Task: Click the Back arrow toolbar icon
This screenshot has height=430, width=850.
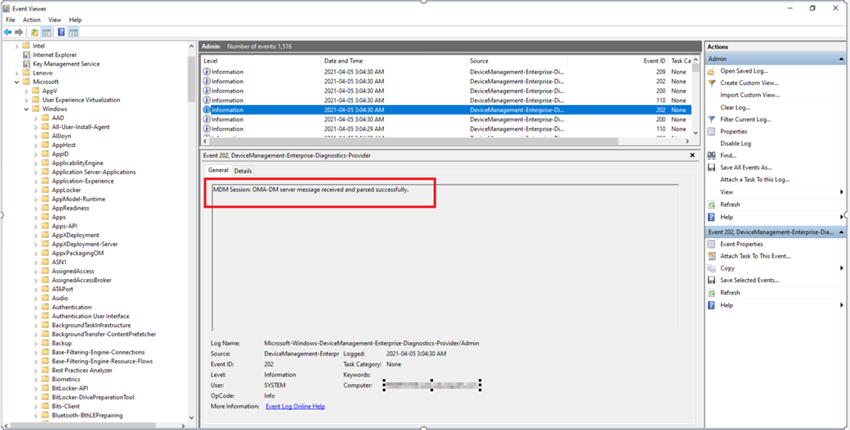Action: [8, 33]
